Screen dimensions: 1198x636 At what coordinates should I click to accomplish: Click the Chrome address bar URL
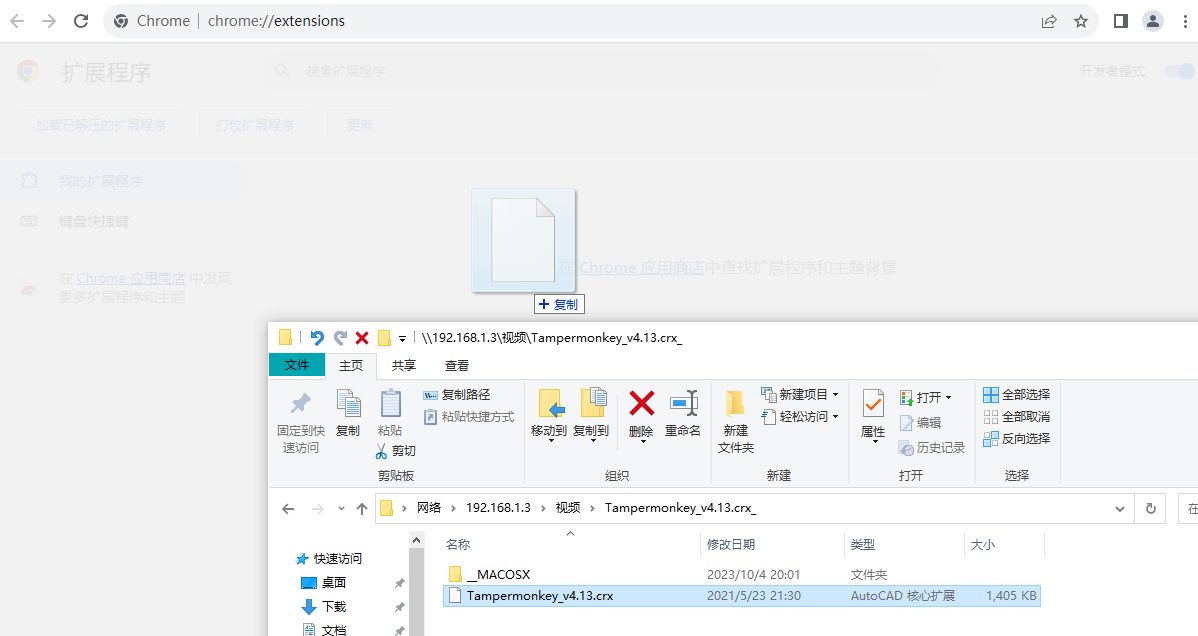tap(277, 21)
